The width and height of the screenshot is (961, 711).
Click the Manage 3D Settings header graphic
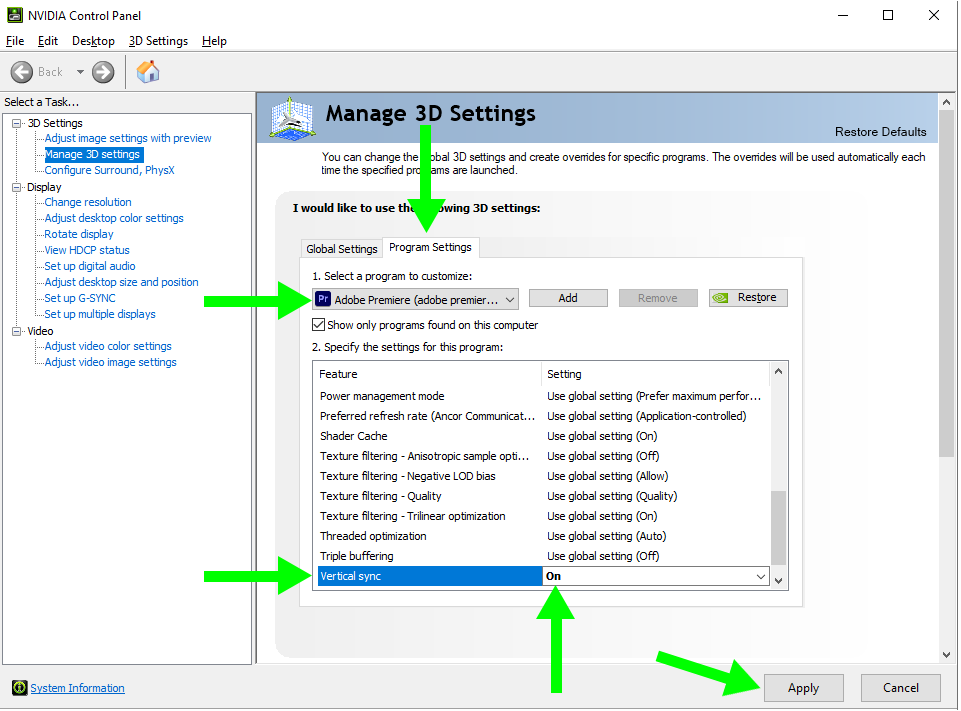291,117
